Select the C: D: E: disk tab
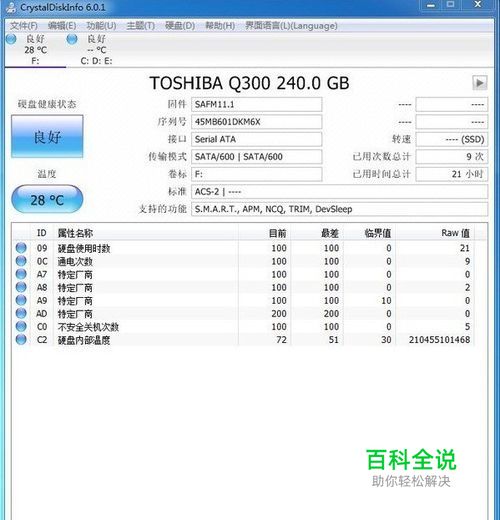 pos(96,50)
